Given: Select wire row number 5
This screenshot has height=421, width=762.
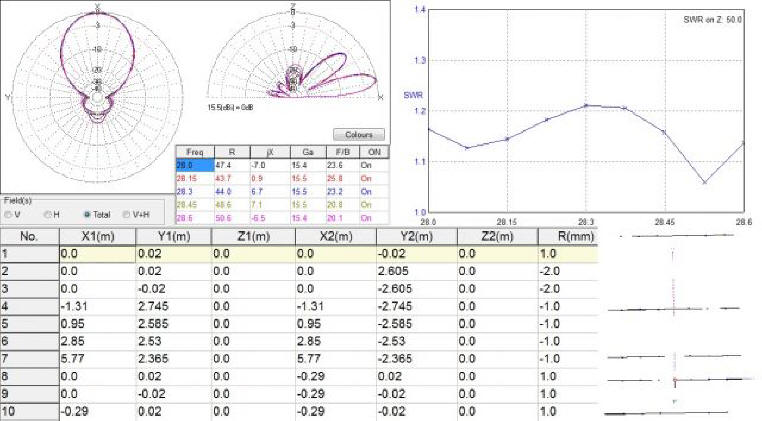Looking at the screenshot, I should [29, 324].
